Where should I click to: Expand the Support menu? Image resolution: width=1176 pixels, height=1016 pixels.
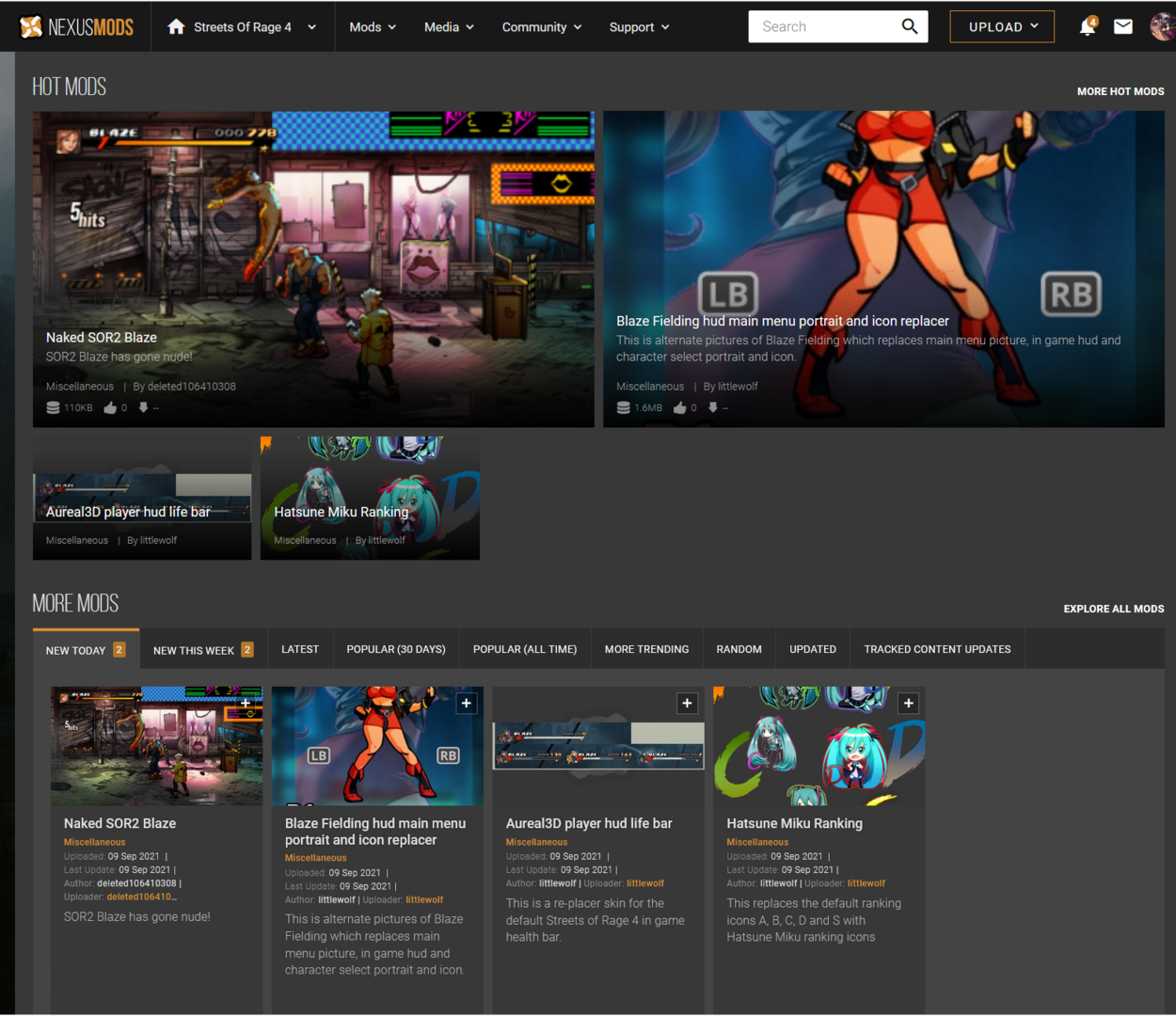(639, 27)
